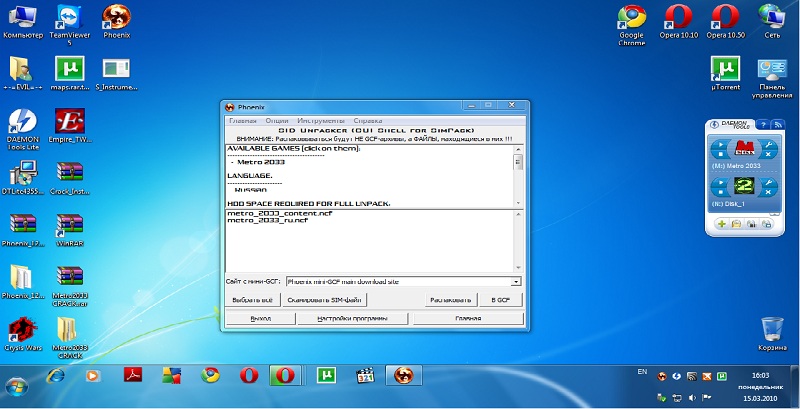Open the Главная menu in Phoenix

[x=242, y=121]
